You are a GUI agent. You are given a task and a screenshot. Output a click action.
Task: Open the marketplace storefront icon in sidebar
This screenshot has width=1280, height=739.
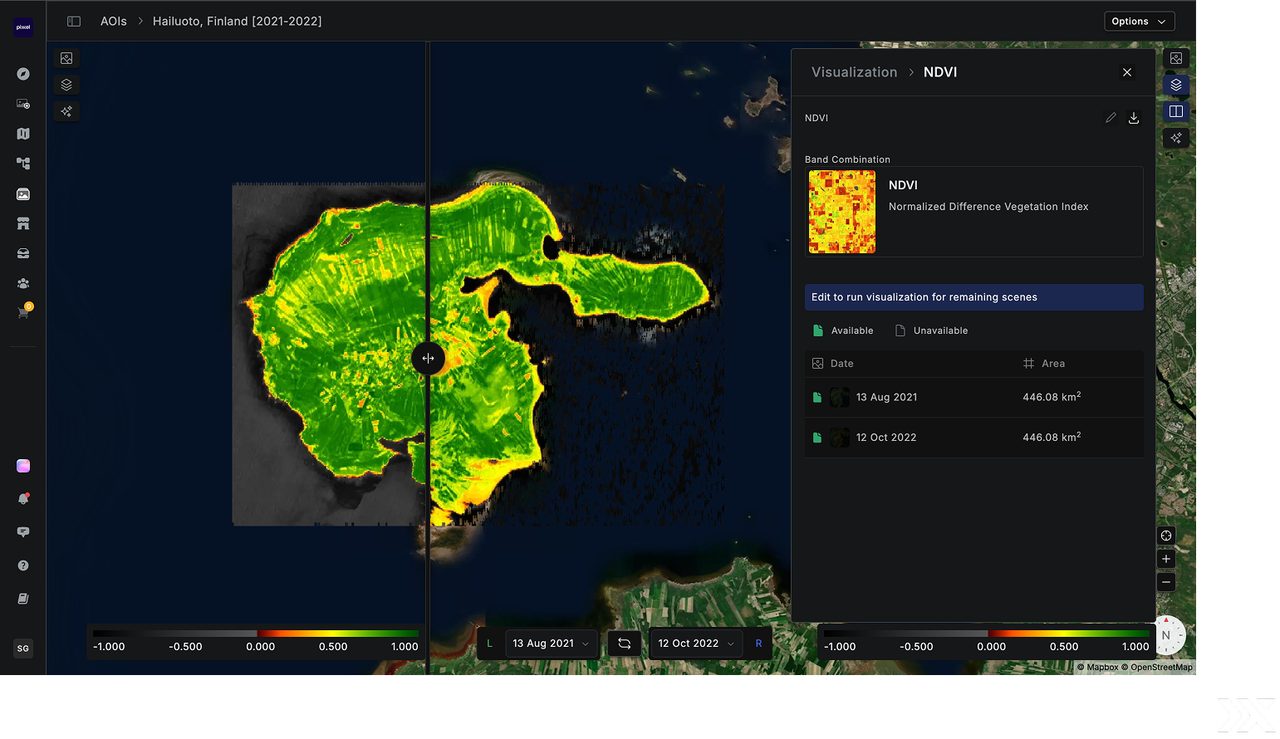tap(23, 224)
